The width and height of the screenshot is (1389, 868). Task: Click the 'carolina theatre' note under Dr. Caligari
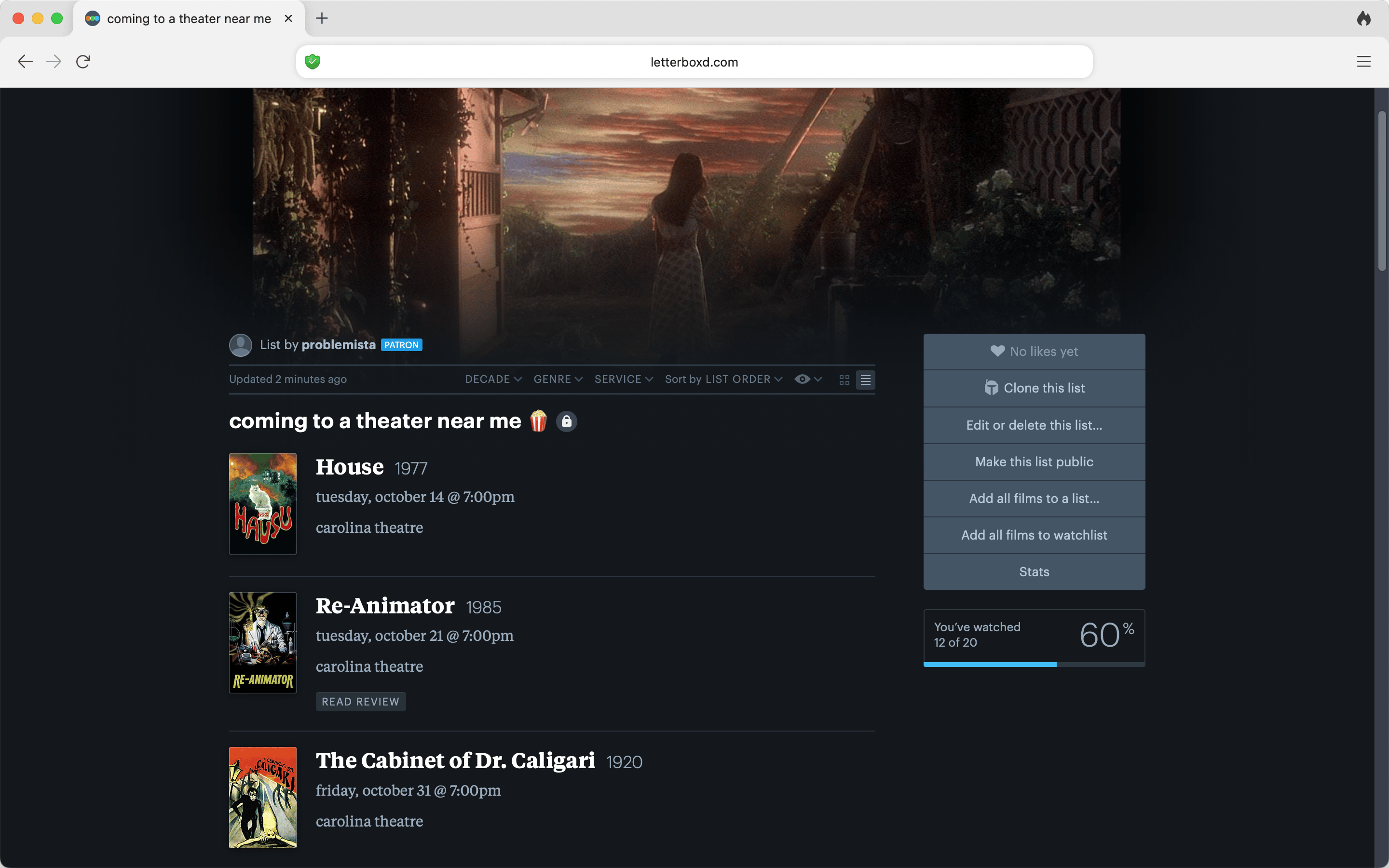click(x=369, y=822)
